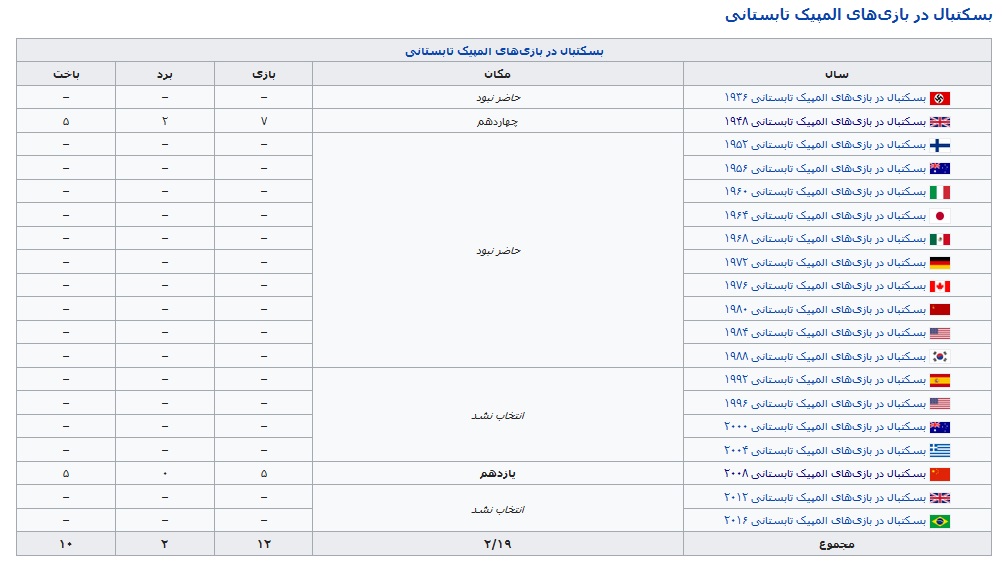Viewport: 1002px width, 573px height.
Task: Select the merged حاضر نبود cell spanning 1952–1988
Action: 498,250
